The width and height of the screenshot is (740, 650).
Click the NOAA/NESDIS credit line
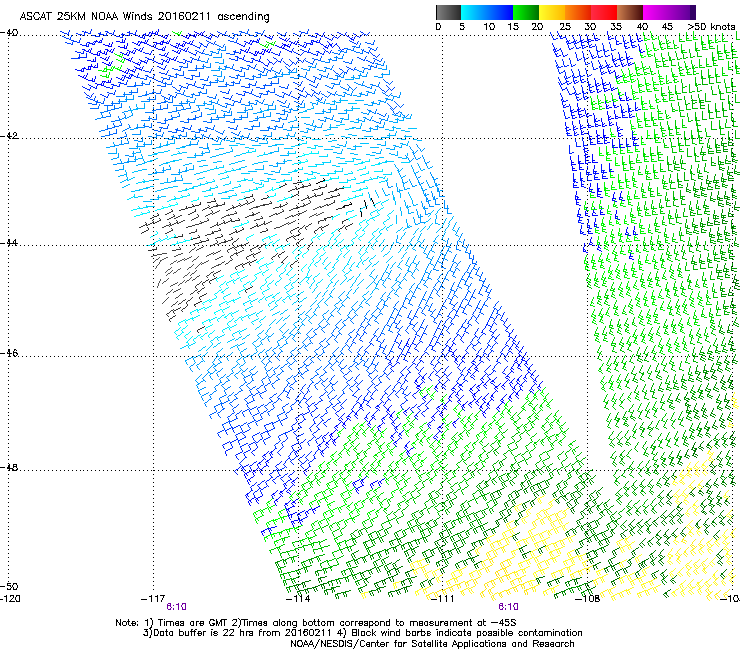(432, 644)
